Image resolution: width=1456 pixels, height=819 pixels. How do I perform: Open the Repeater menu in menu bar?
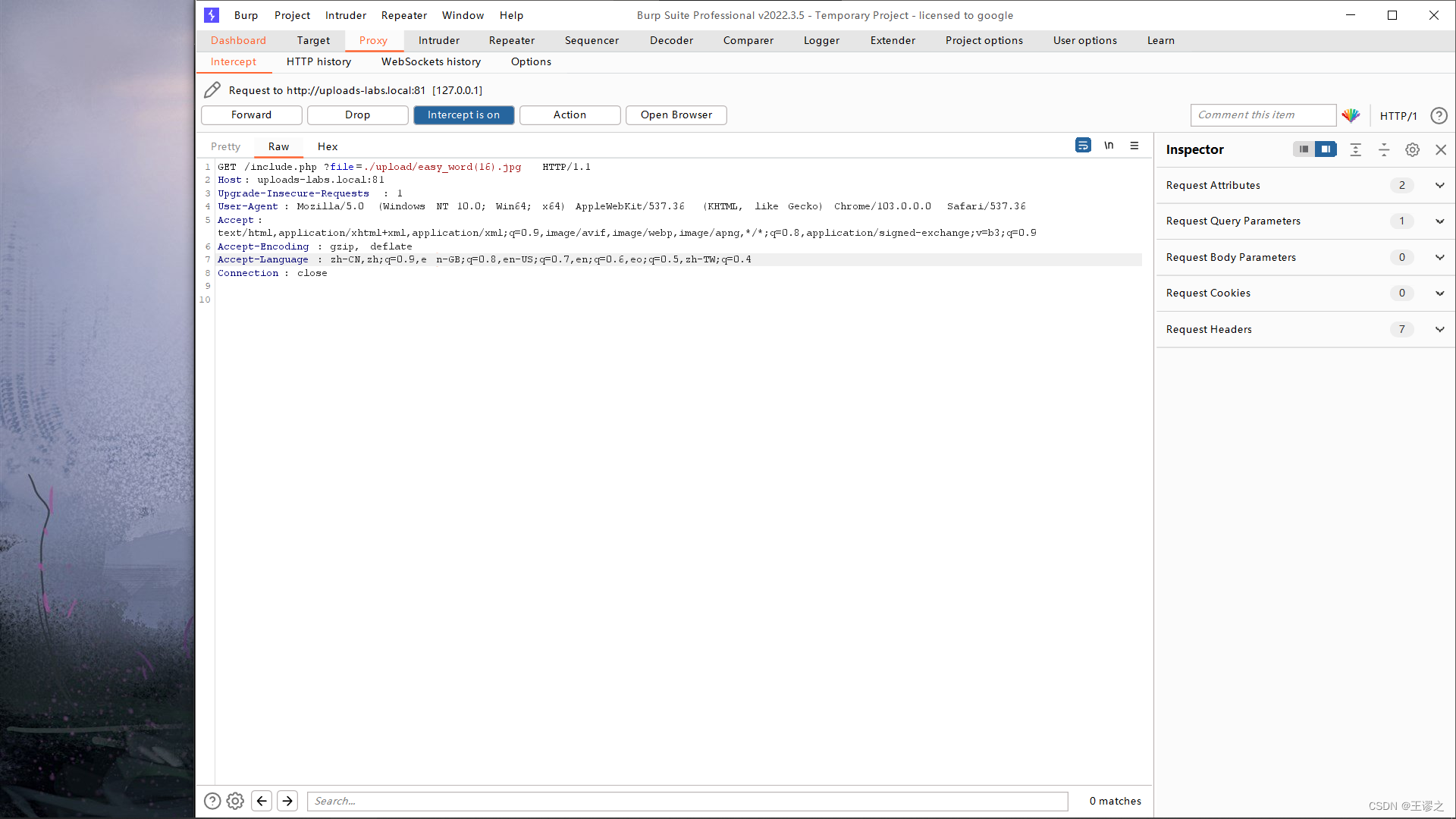(403, 15)
